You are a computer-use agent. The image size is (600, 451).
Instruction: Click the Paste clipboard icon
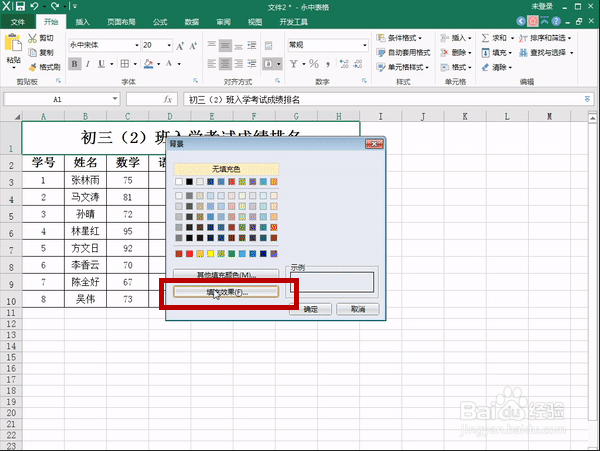[x=13, y=42]
